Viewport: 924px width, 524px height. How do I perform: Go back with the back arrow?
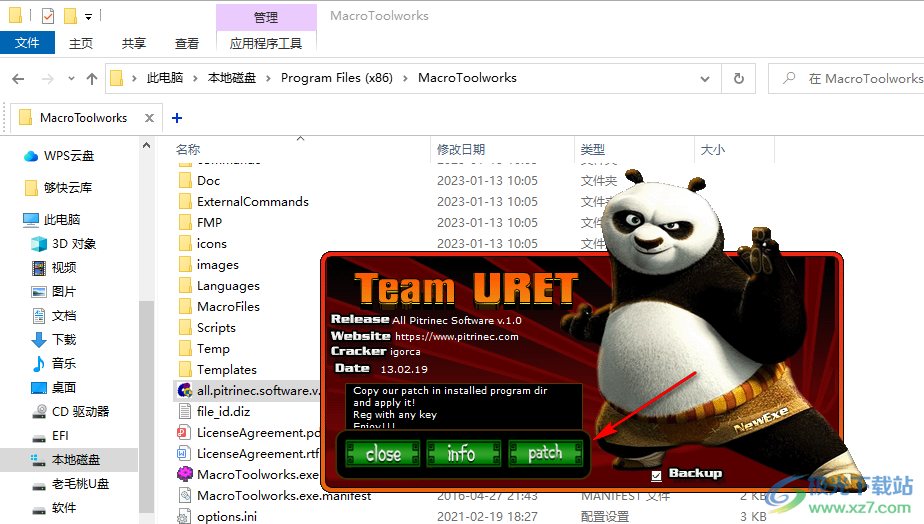(18, 78)
